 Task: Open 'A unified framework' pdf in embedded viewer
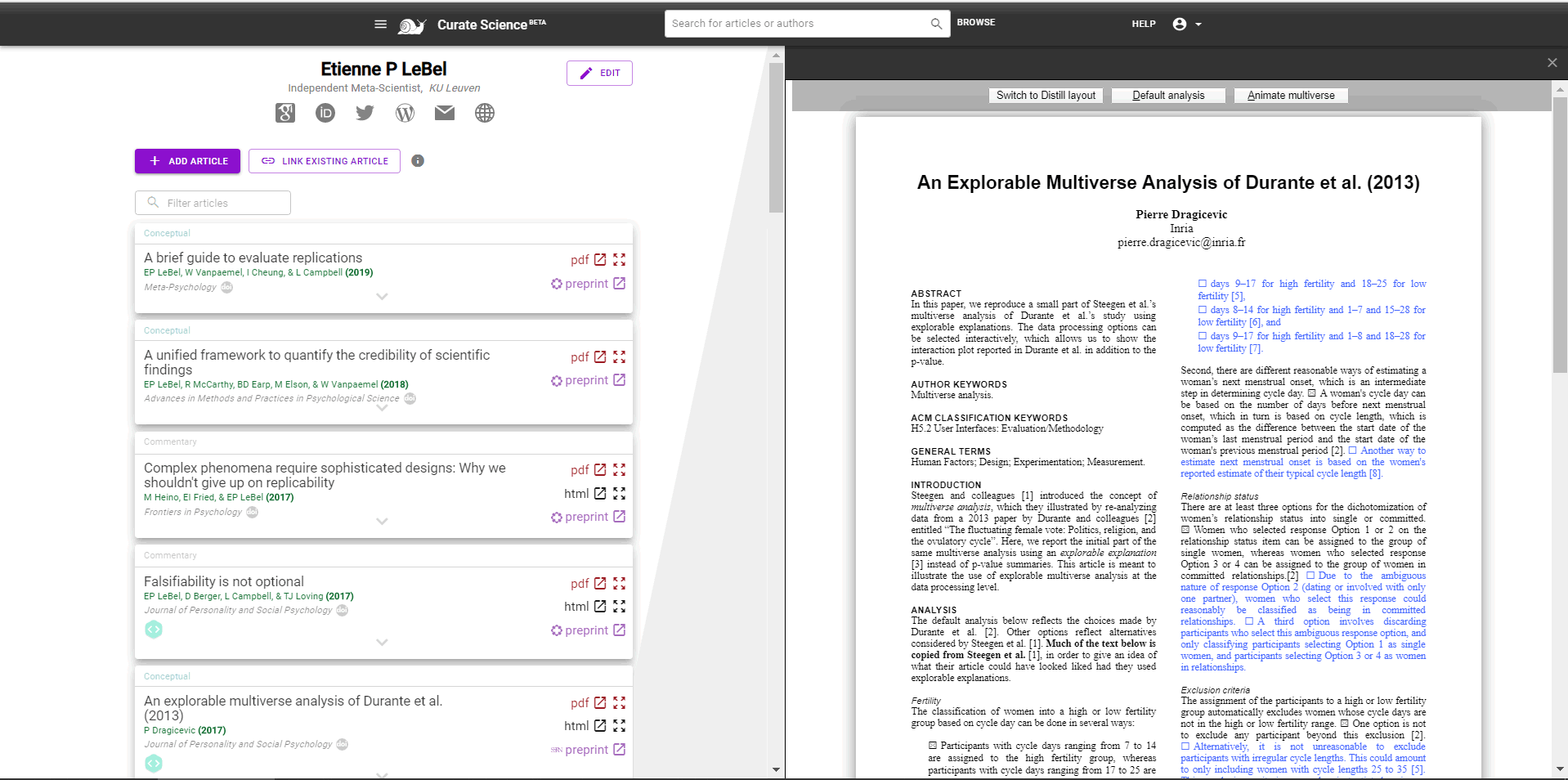pos(620,356)
